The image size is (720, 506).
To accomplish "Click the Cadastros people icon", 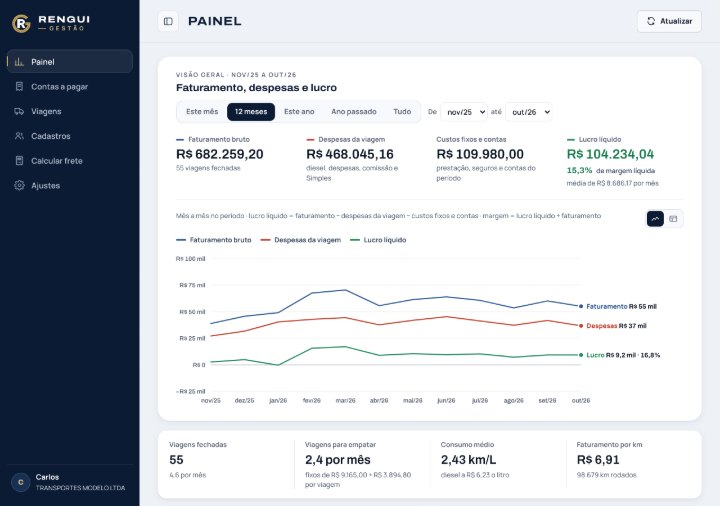I will pyautogui.click(x=19, y=136).
